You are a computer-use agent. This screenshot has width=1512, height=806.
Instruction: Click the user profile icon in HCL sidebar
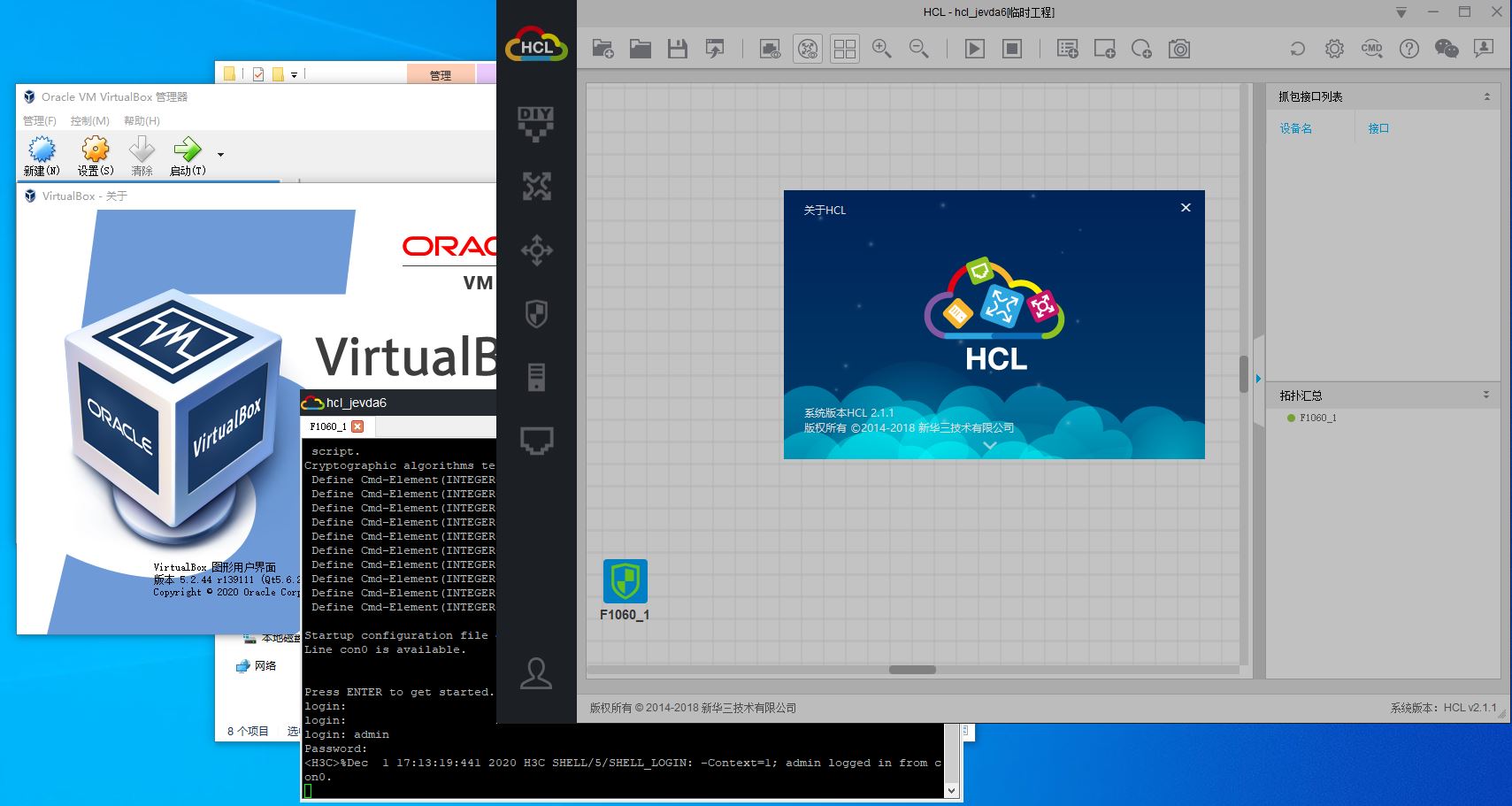tap(536, 673)
